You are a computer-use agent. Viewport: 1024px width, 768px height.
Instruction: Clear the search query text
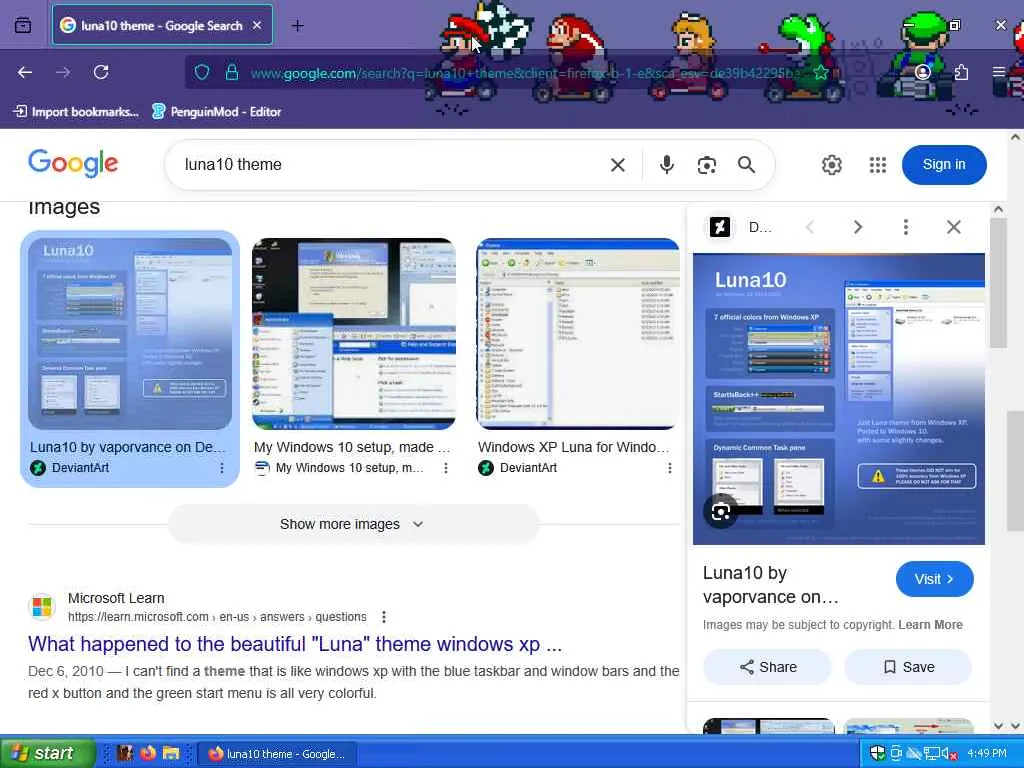618,165
